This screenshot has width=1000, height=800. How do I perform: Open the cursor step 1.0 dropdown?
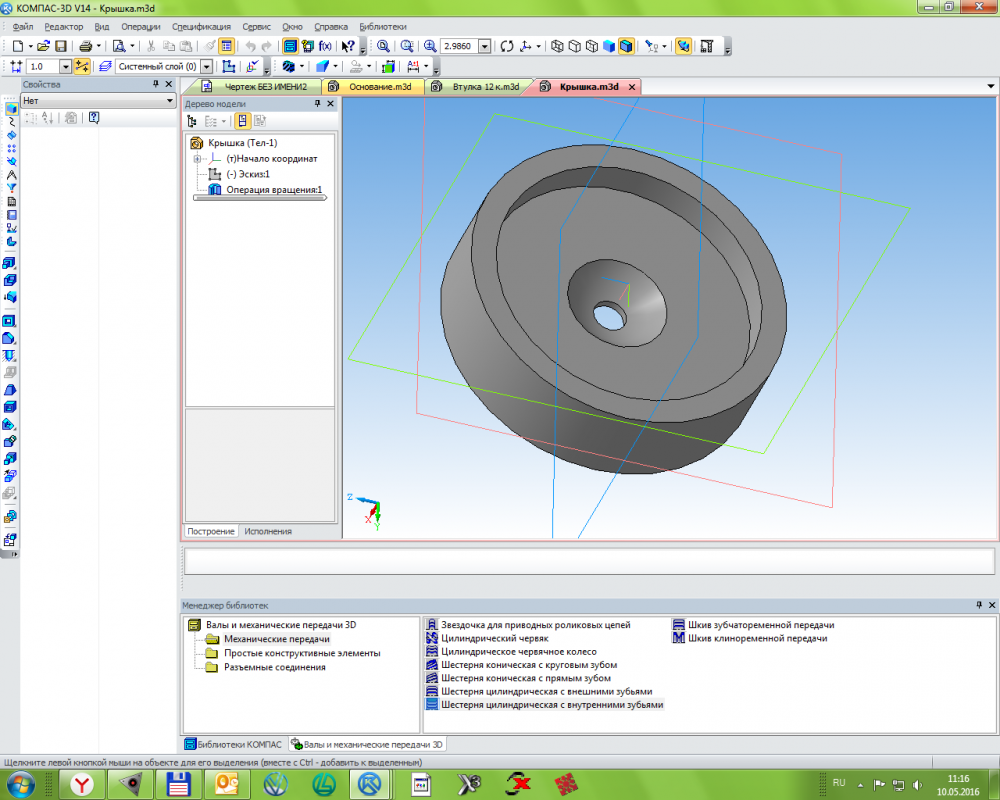pyautogui.click(x=65, y=66)
